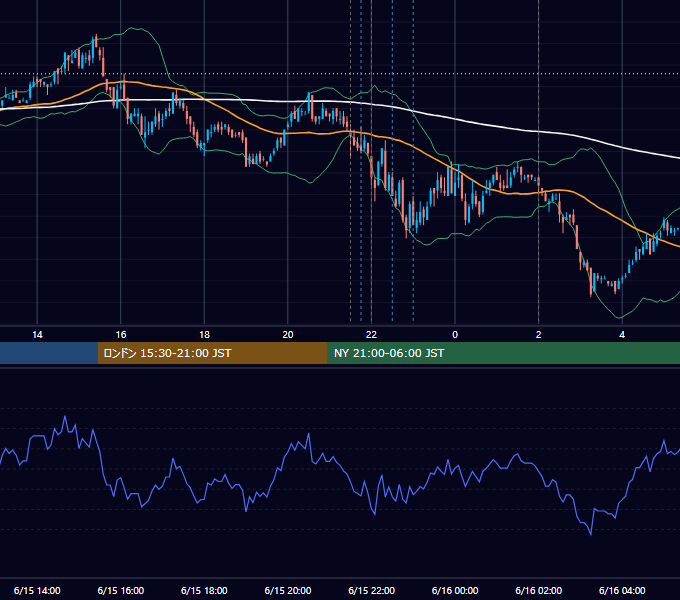Click the NY 21:00-06:00 JST session bar
The height and width of the screenshot is (600, 680).
coord(503,353)
